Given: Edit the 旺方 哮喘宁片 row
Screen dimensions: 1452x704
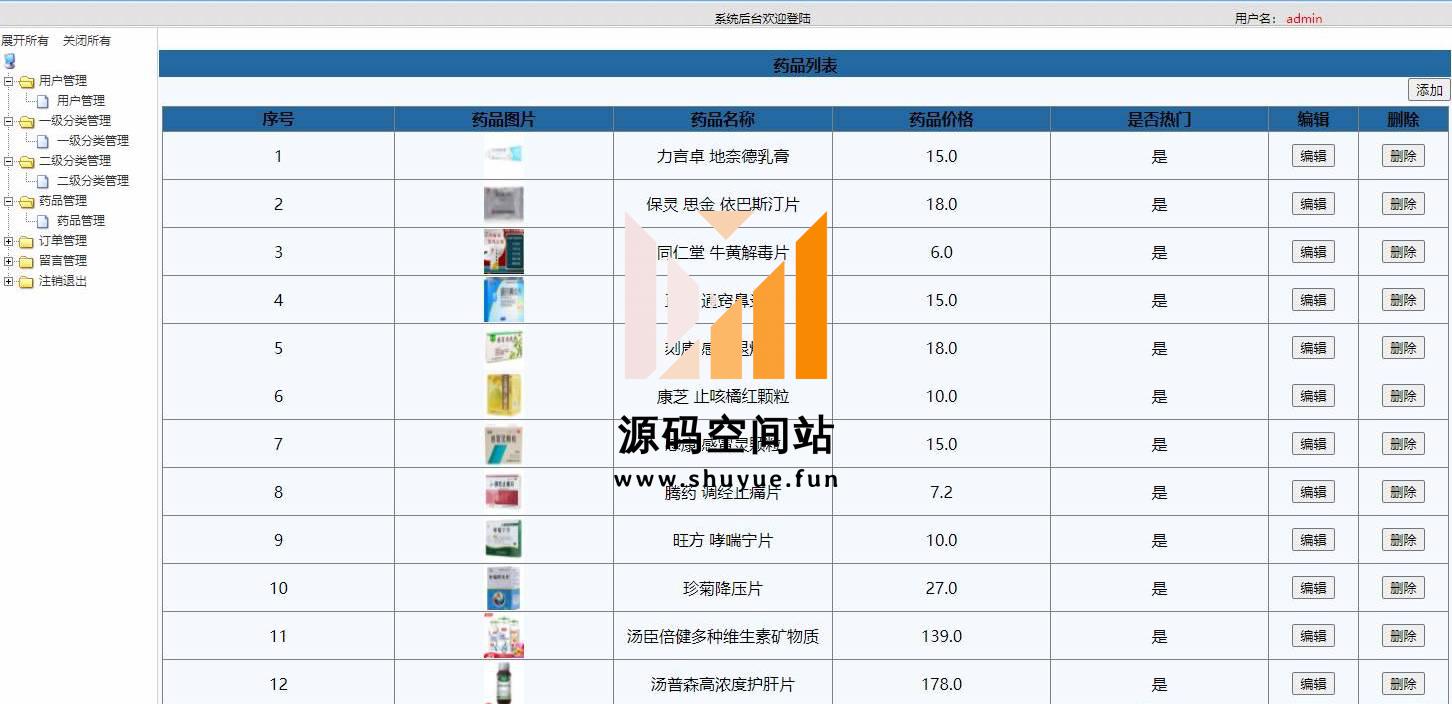Looking at the screenshot, I should pyautogui.click(x=1313, y=540).
